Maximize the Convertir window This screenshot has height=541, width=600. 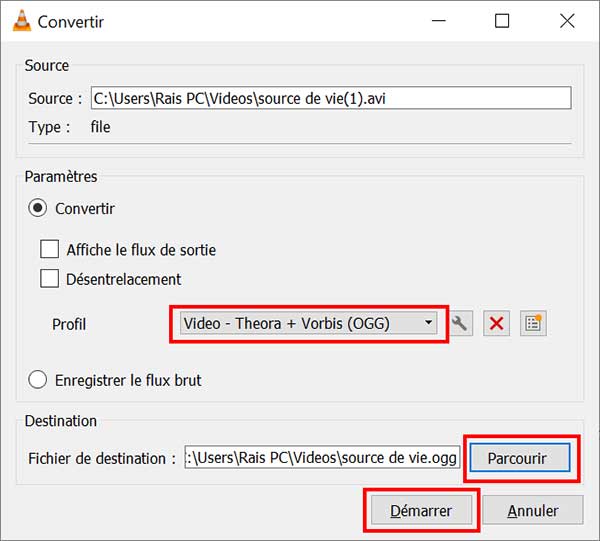[502, 21]
